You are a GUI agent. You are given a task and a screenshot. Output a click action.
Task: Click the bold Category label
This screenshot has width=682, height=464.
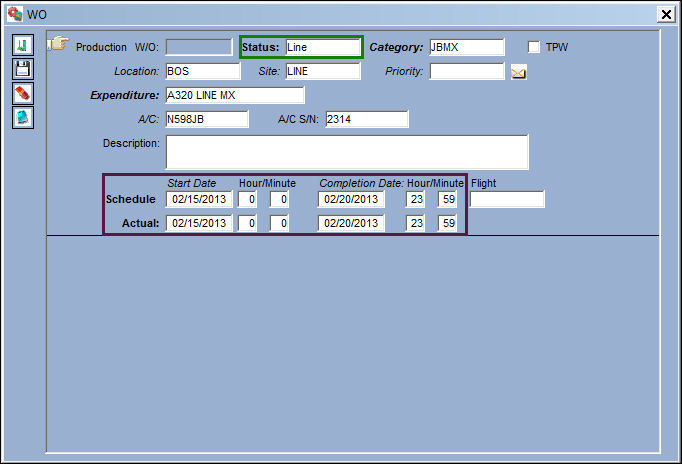[396, 47]
